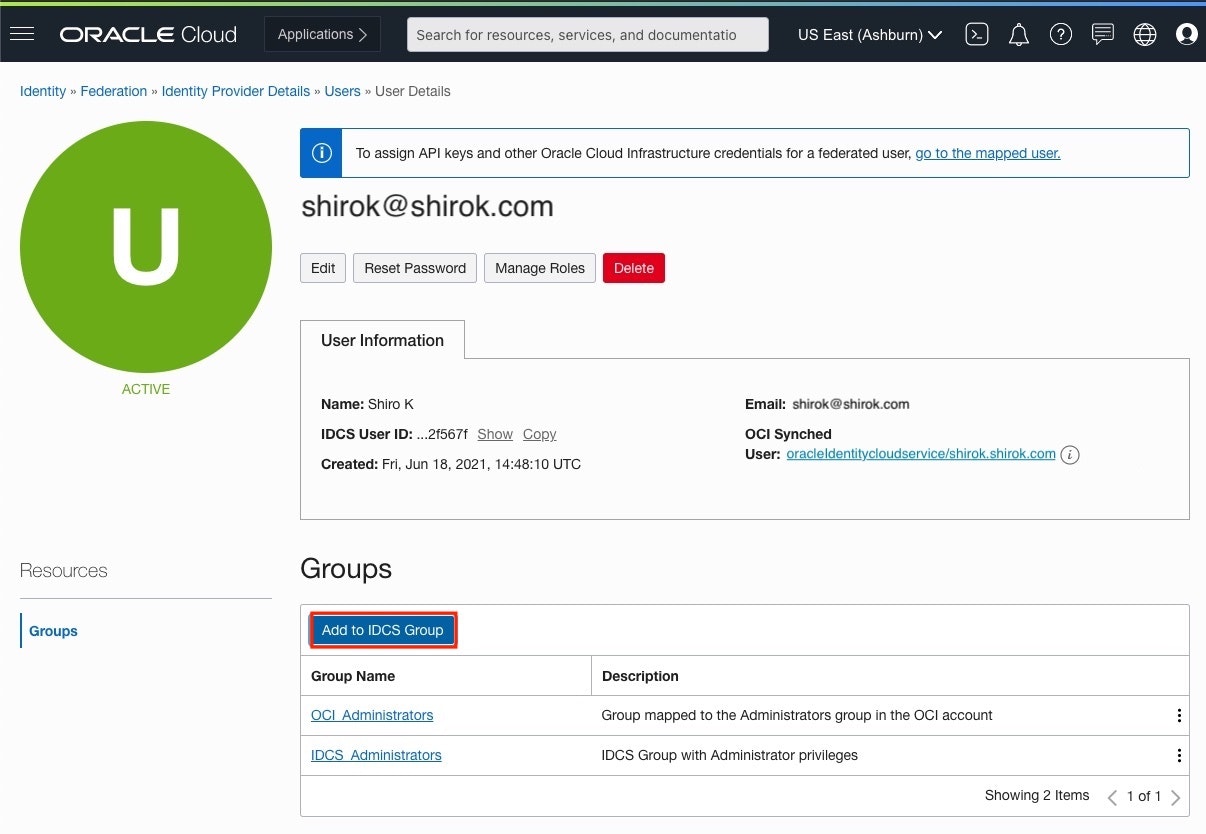The height and width of the screenshot is (834, 1206).
Task: Click Copy next to IDCS User ID
Action: 539,434
